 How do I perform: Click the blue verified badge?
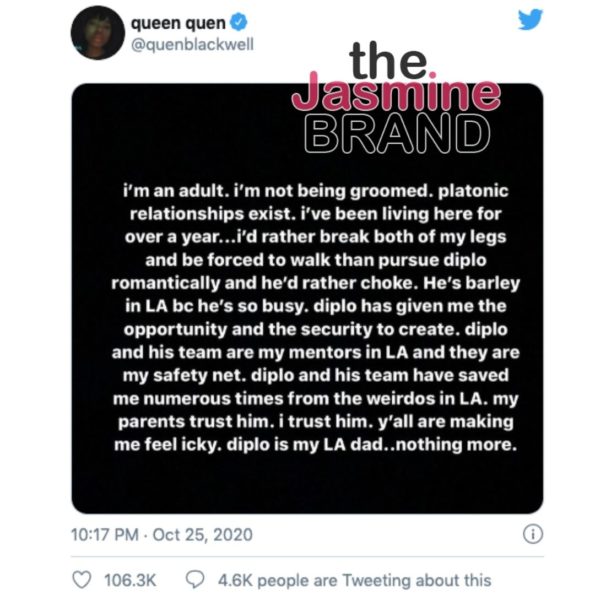[239, 23]
